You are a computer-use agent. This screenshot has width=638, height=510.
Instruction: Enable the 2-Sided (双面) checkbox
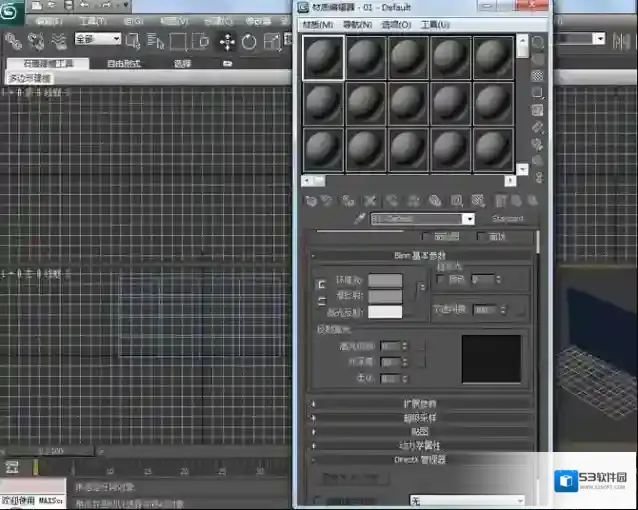point(482,237)
